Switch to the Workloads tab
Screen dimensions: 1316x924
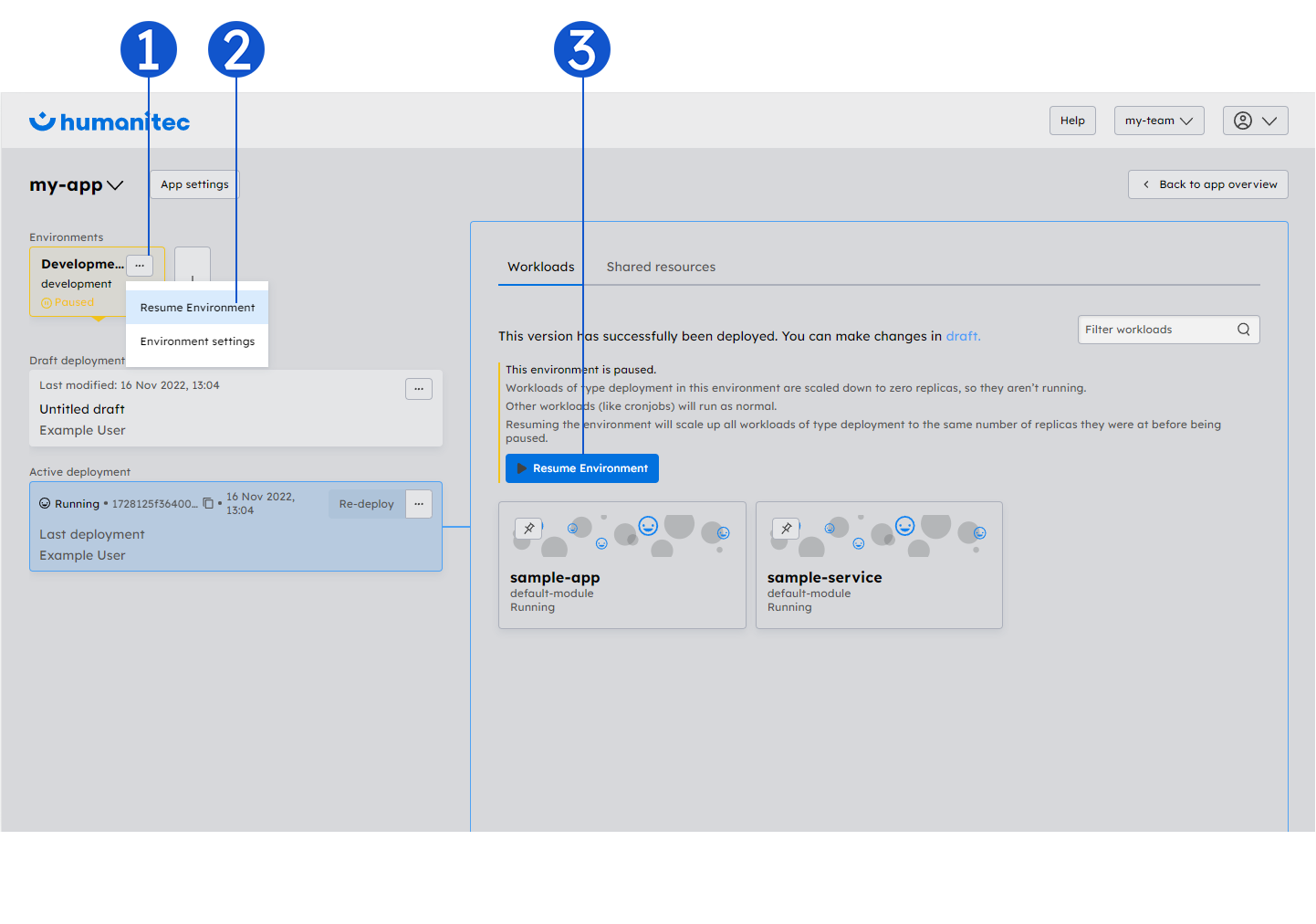(x=541, y=267)
